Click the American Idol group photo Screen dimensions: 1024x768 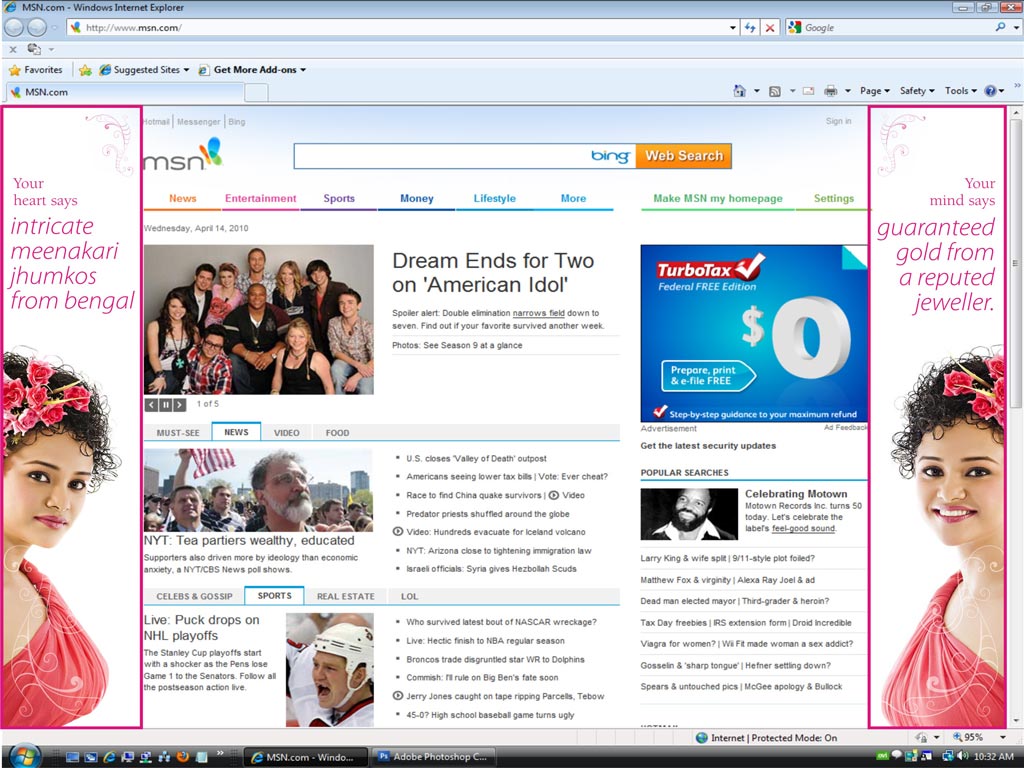(x=259, y=319)
